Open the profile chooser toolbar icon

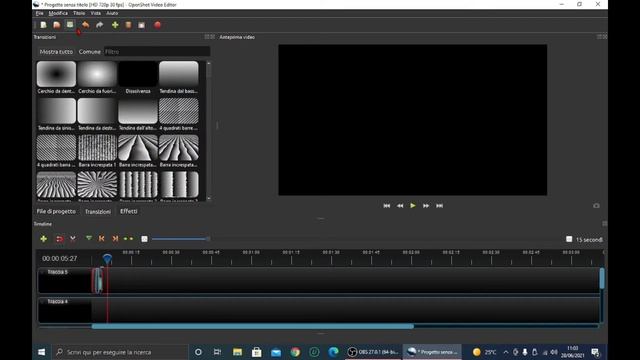tap(128, 25)
